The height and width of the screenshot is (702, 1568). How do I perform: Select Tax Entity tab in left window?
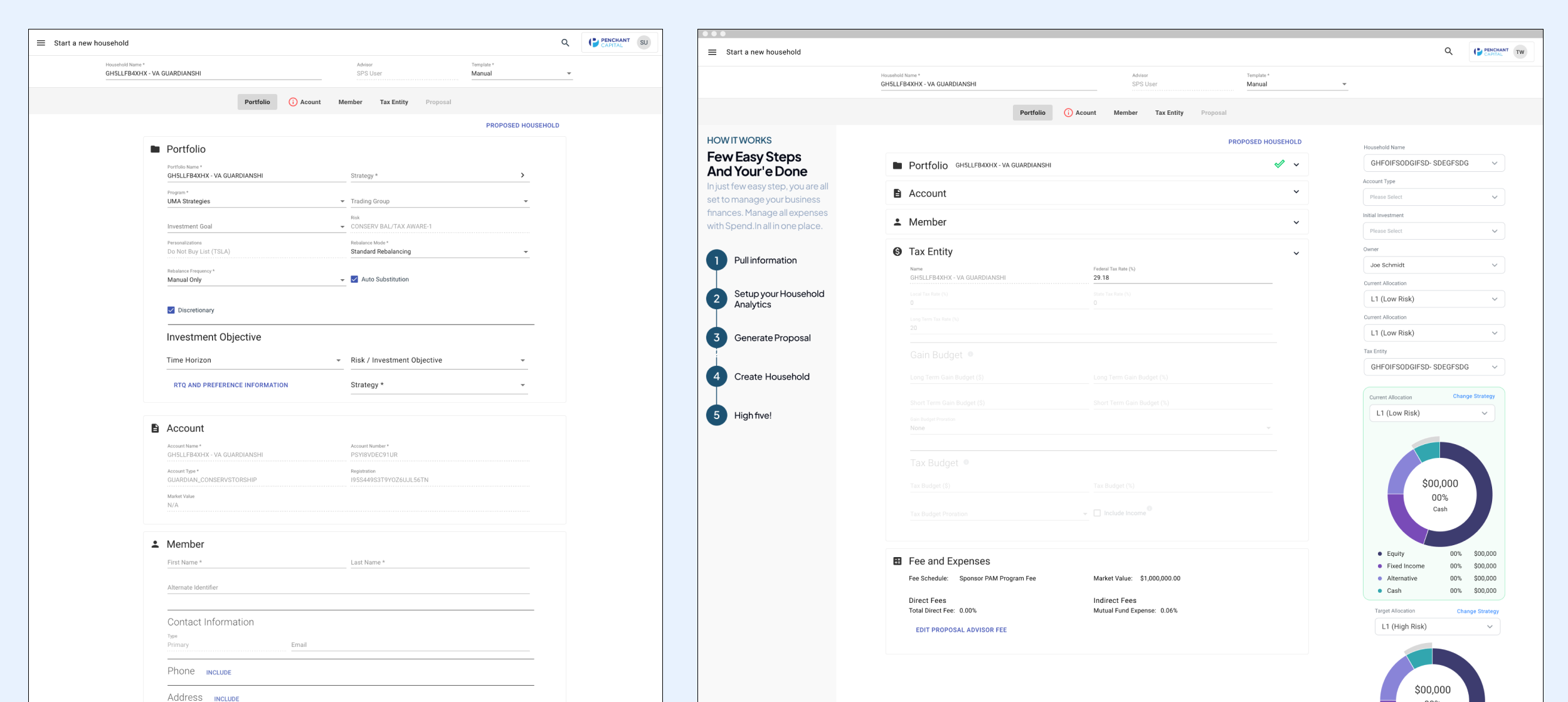[x=394, y=102]
